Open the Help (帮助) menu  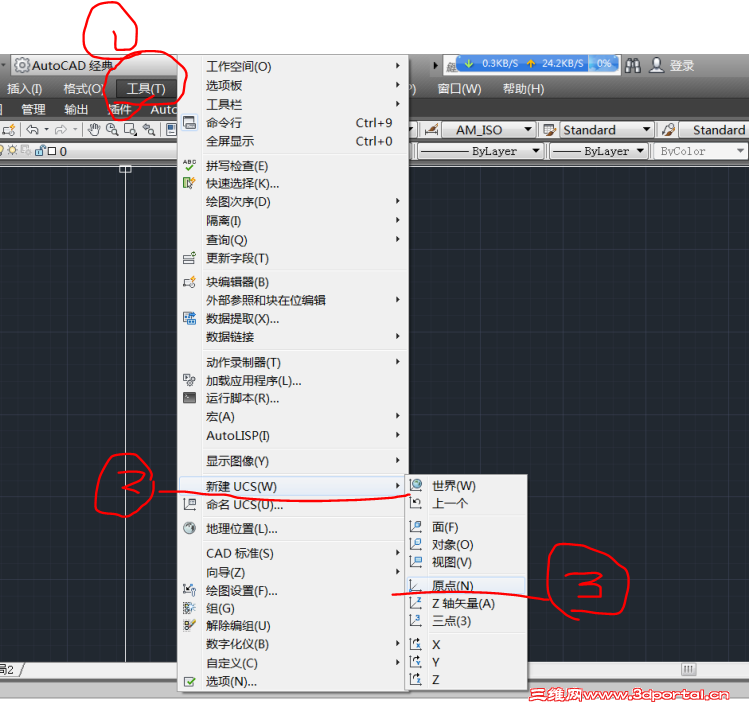524,89
